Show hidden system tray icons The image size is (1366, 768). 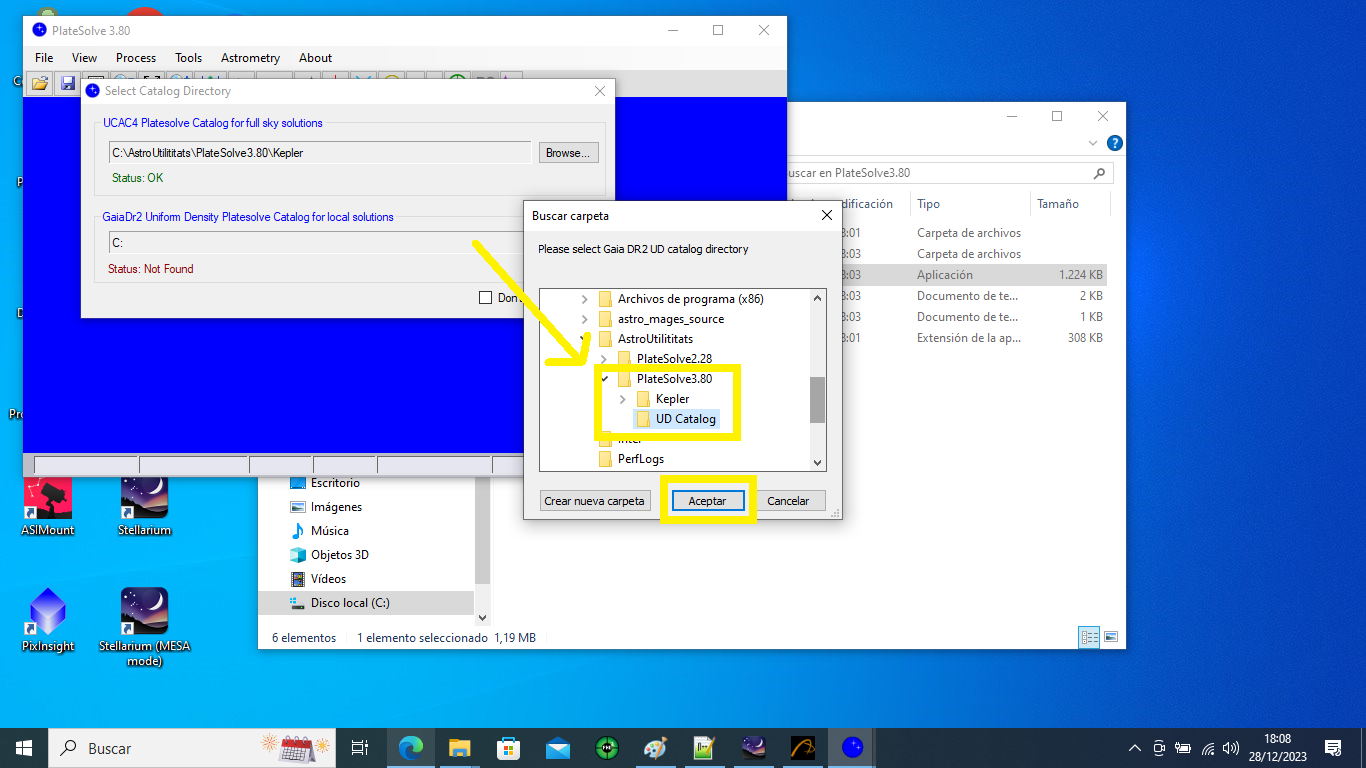1135,748
